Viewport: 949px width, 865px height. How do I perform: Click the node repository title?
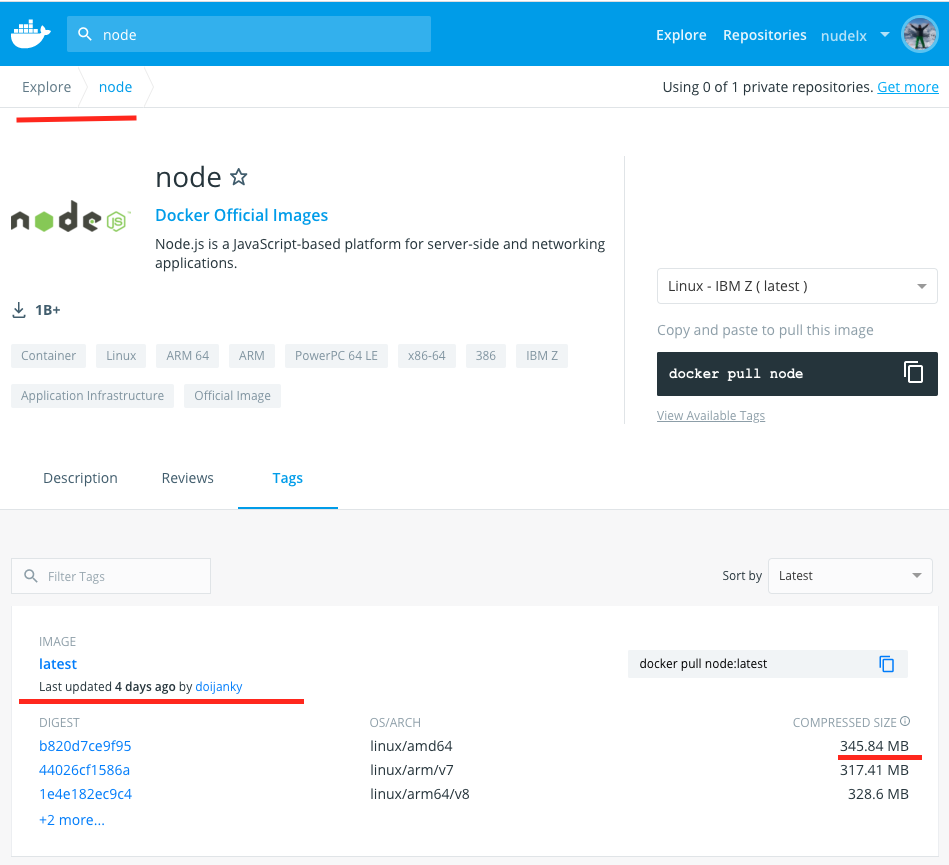tap(188, 177)
